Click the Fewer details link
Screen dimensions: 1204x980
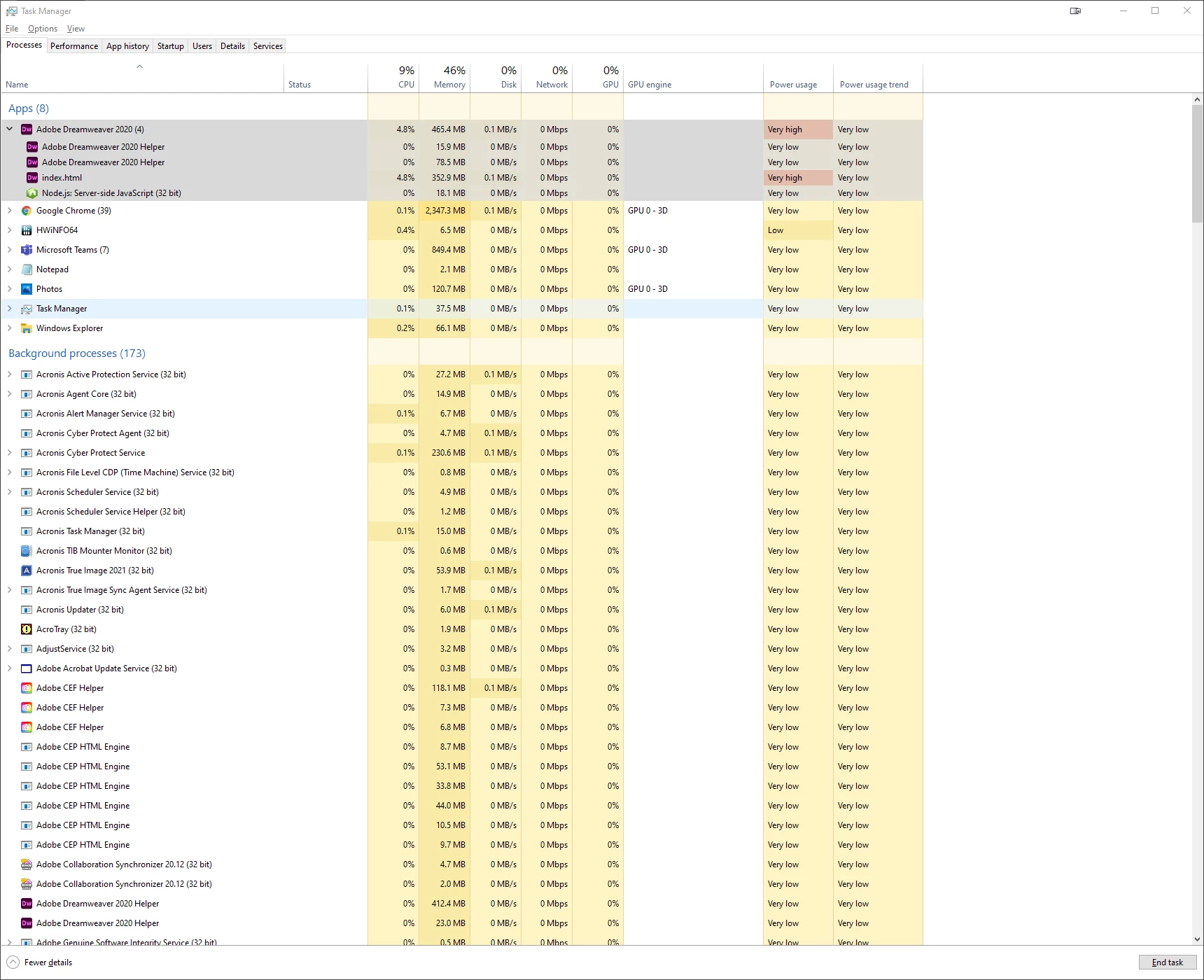(x=48, y=962)
